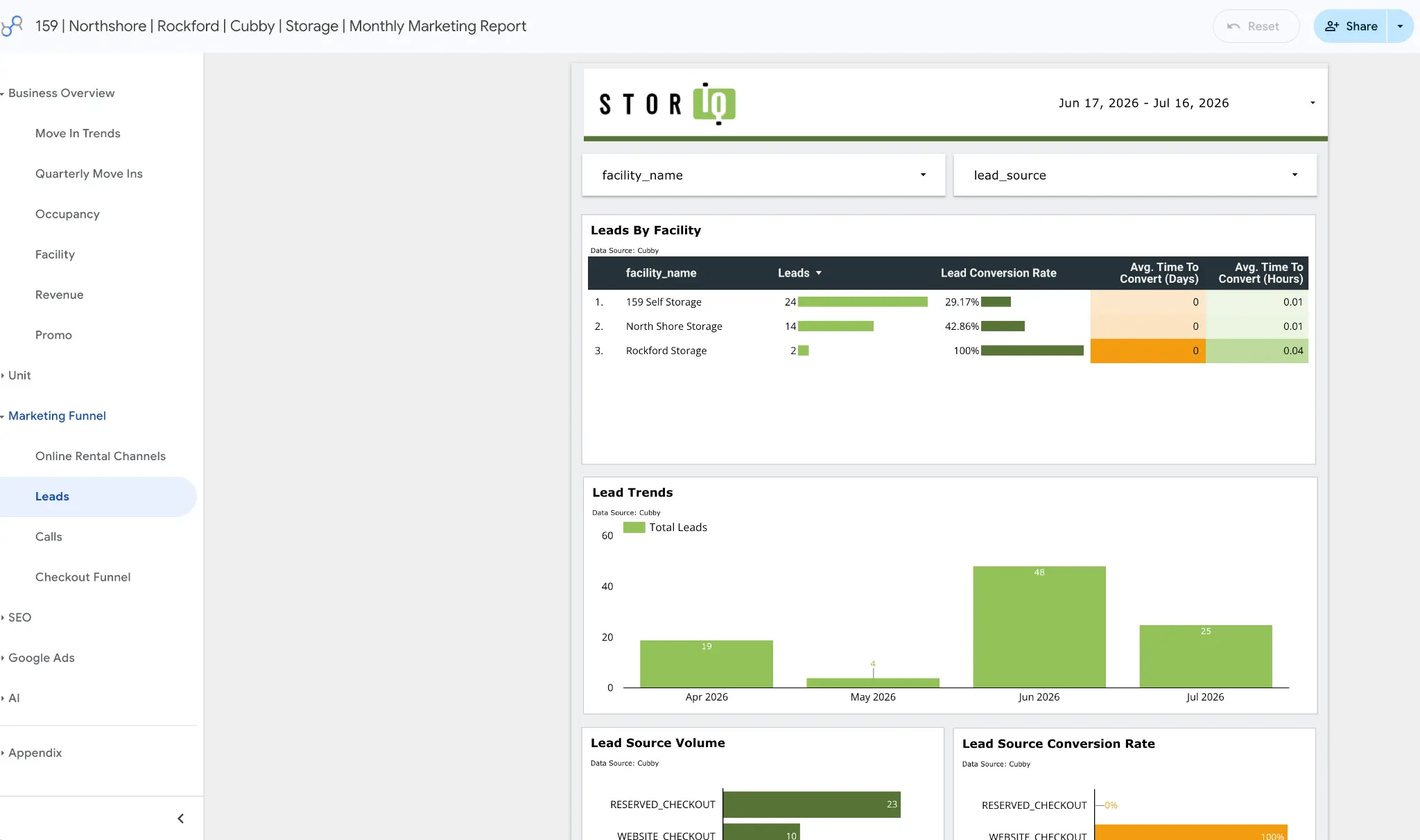
Task: Click the May 2026 bar in Lead Trends
Action: (873, 683)
